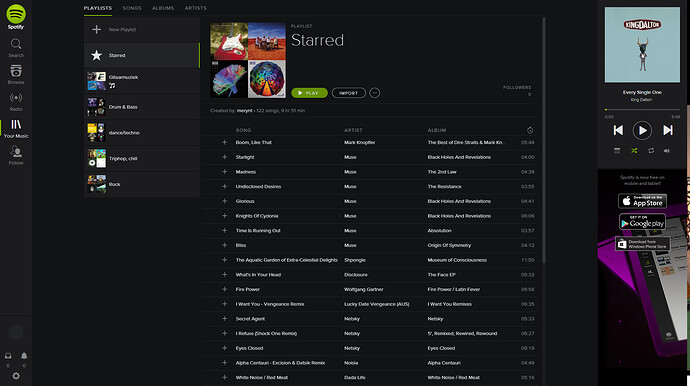This screenshot has width=690, height=386.
Task: Select song White Noise / Red Meat
Action: [x=262, y=377]
